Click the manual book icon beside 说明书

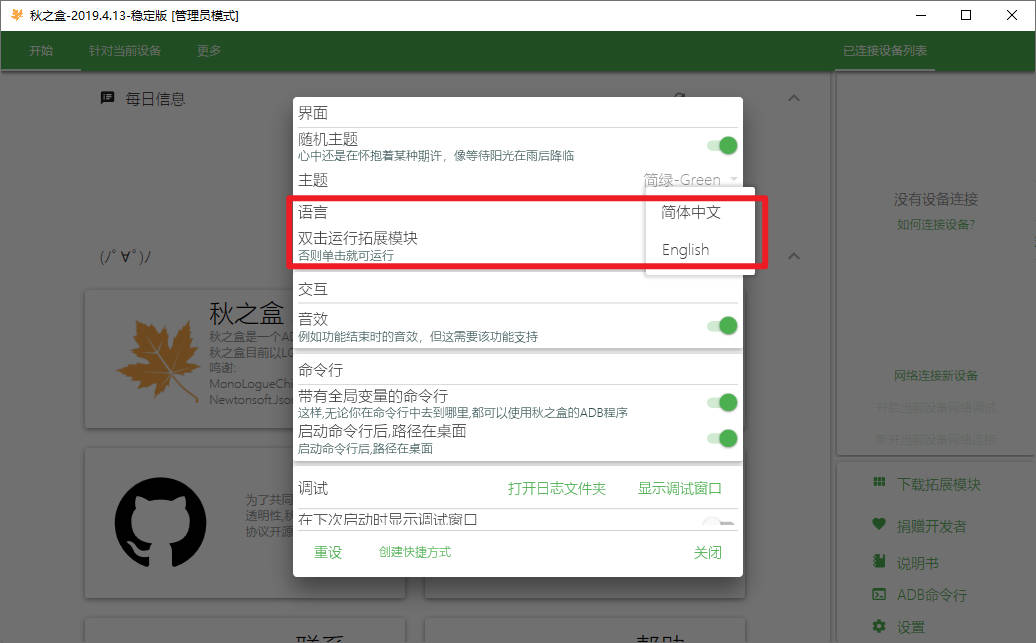[x=879, y=561]
